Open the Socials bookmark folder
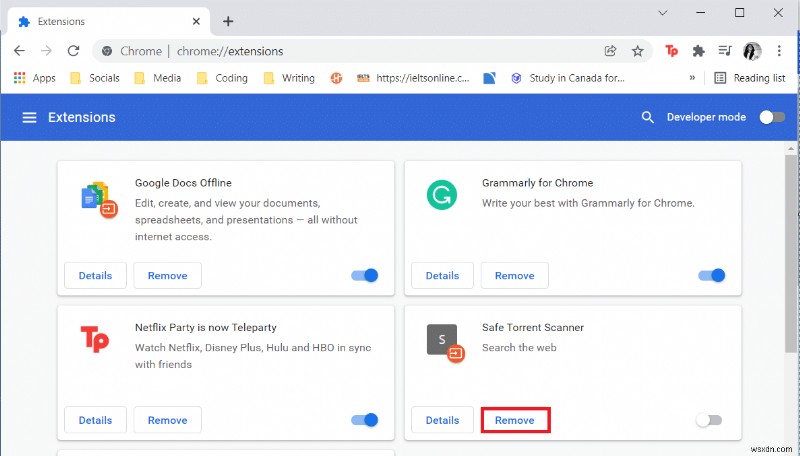The height and width of the screenshot is (456, 800). pyautogui.click(x=95, y=78)
